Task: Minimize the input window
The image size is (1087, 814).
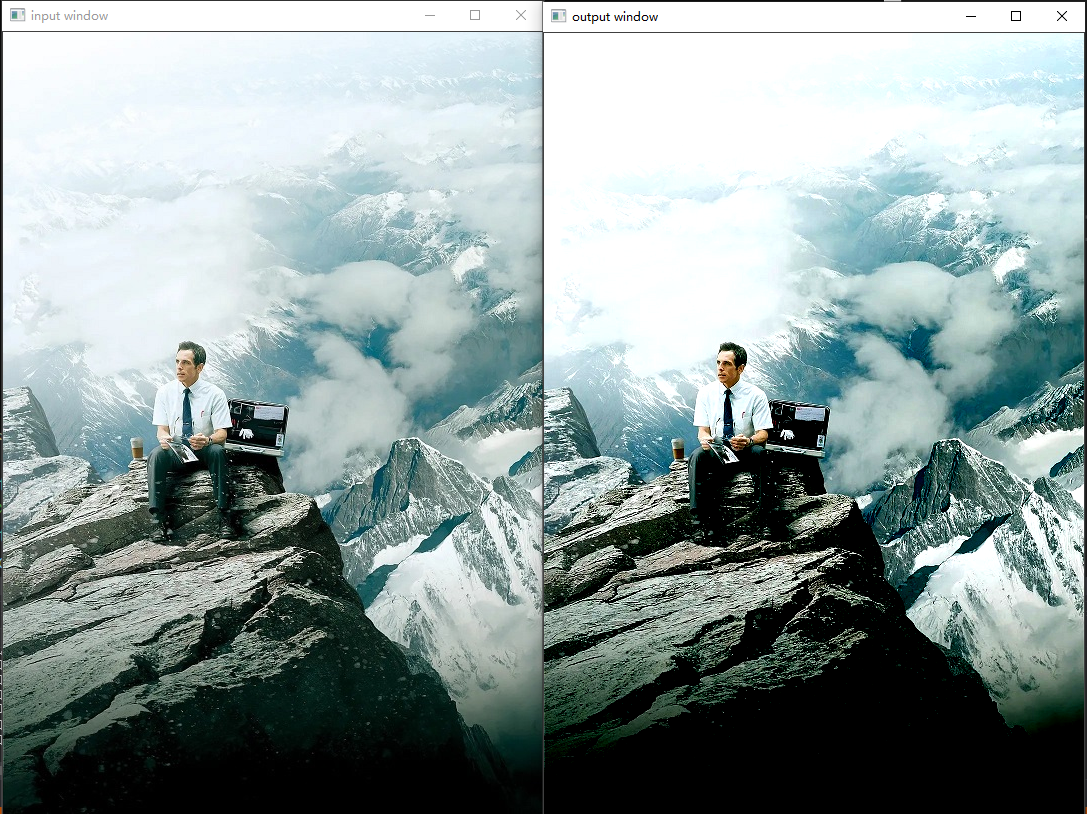Action: click(430, 15)
